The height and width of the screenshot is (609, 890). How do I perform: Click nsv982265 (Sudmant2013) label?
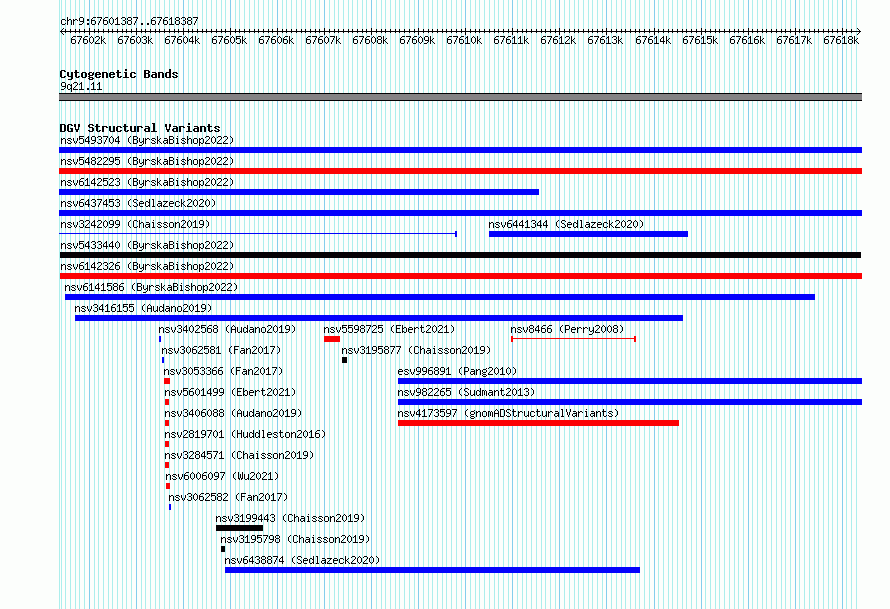coord(466,392)
